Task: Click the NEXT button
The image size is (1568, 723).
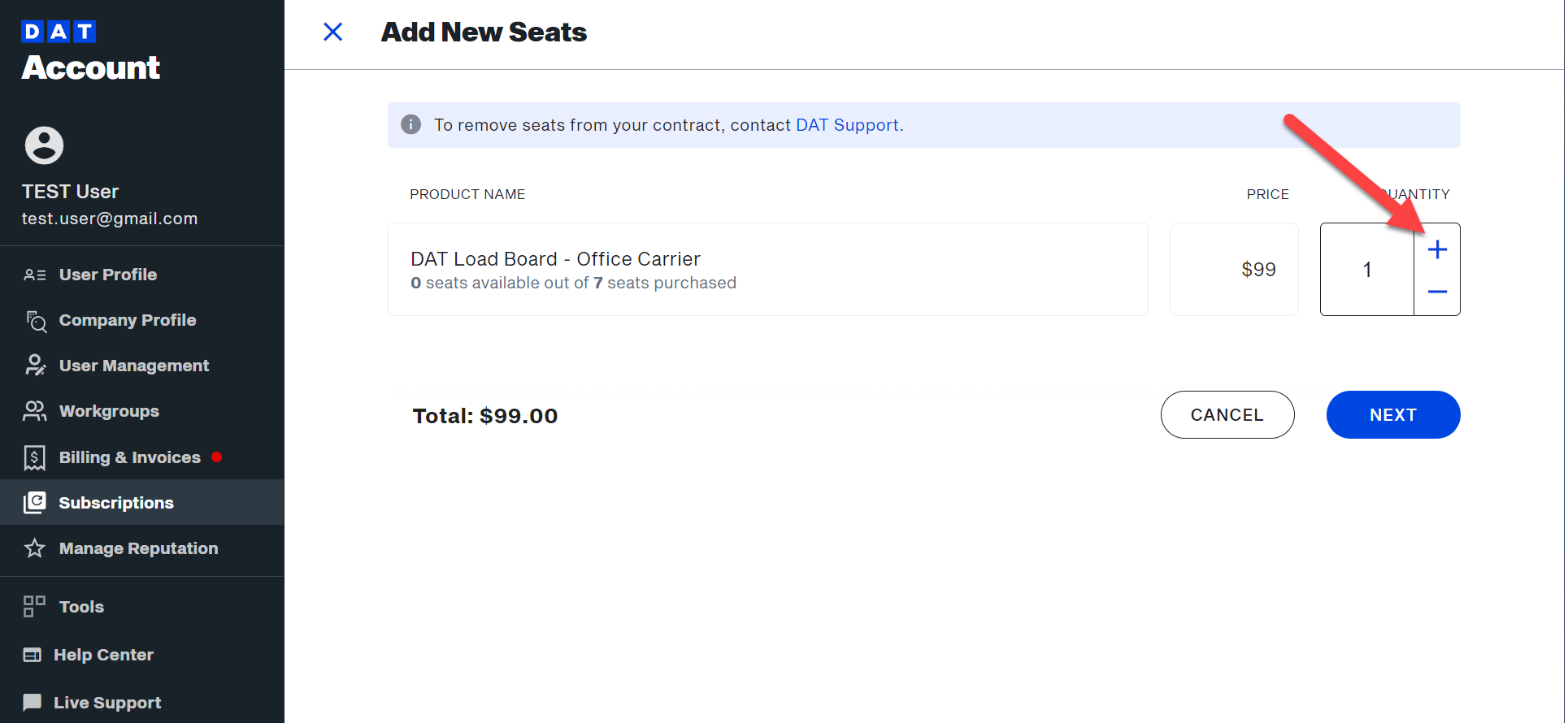Action: (x=1393, y=414)
